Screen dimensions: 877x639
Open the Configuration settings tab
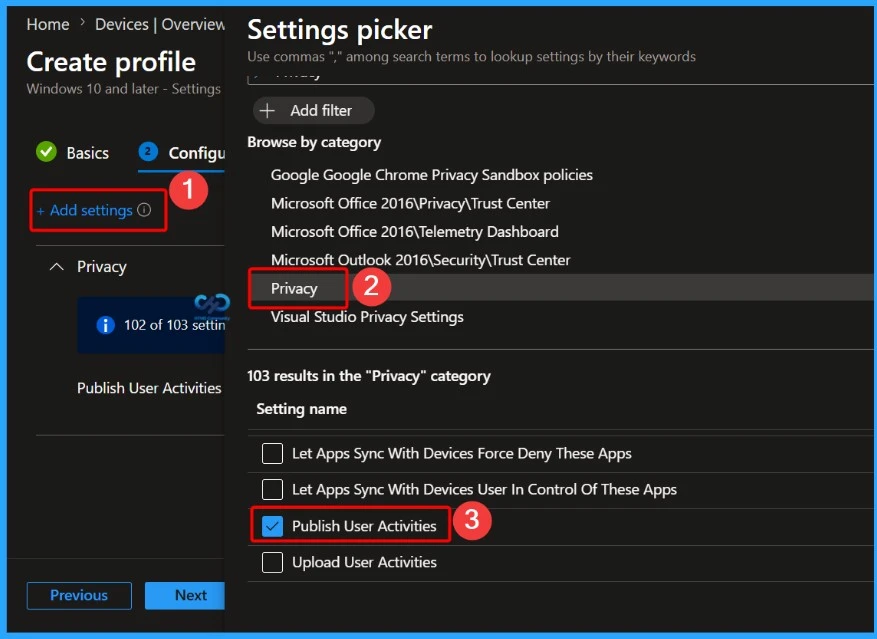click(181, 153)
